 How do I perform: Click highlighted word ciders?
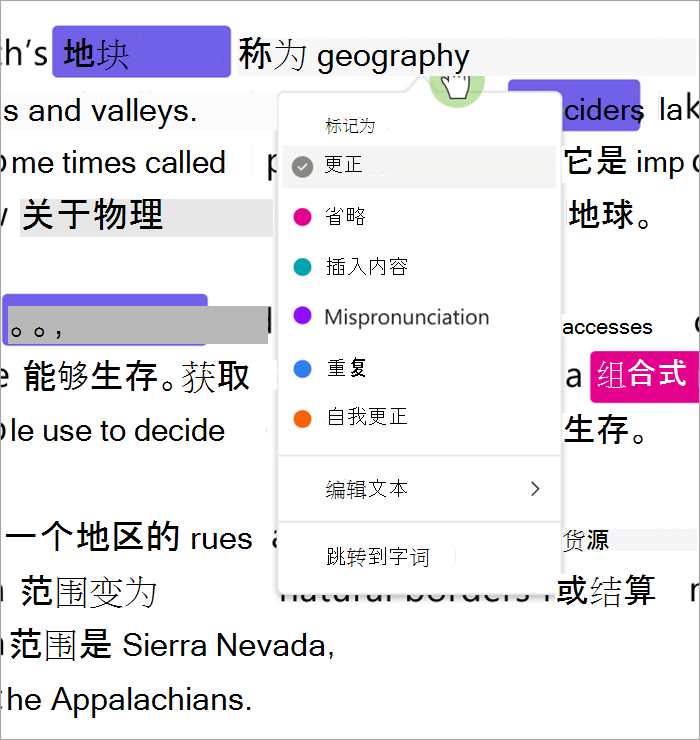coord(601,109)
